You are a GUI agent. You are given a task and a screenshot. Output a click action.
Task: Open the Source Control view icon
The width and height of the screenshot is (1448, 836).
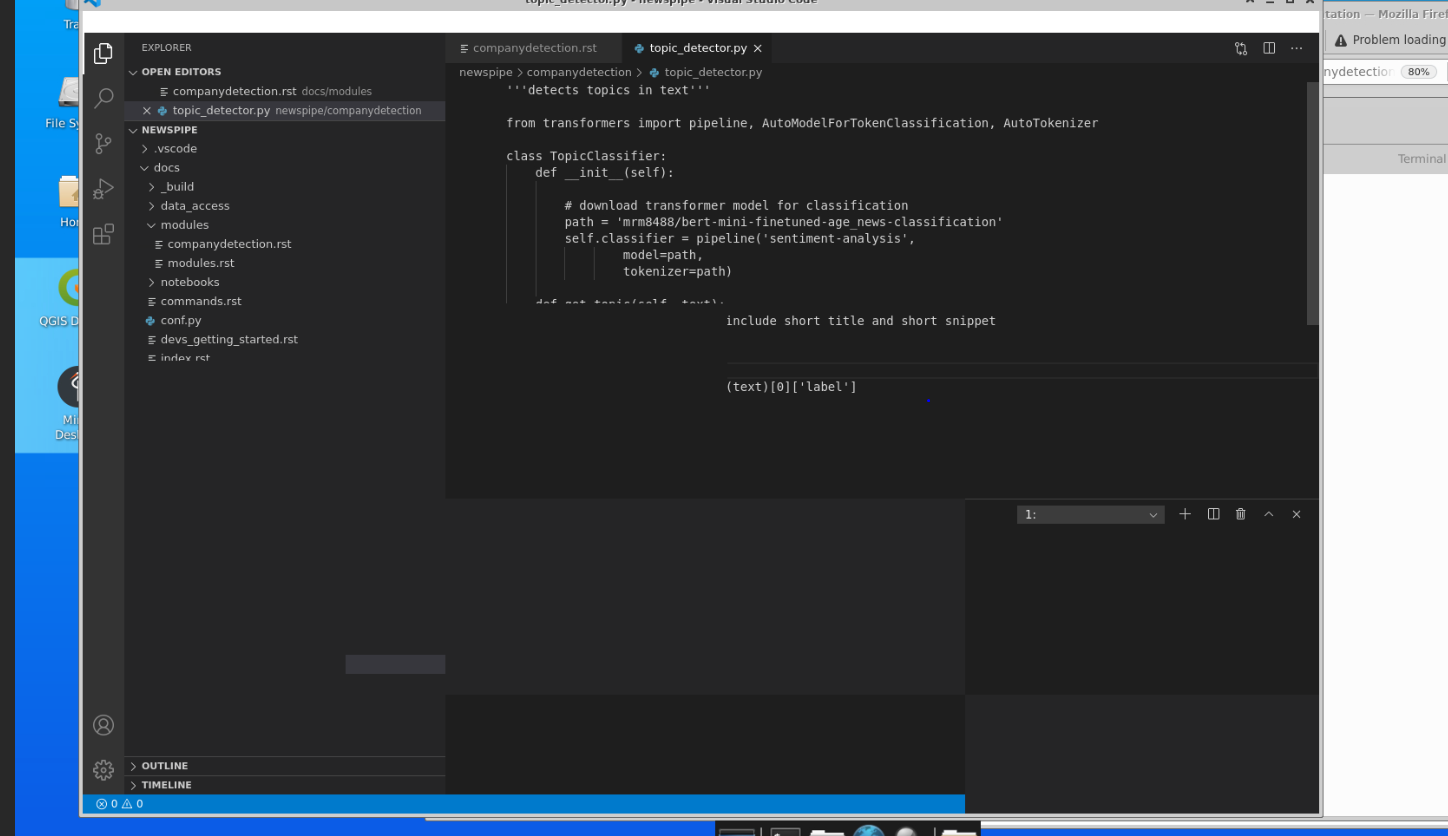pos(103,144)
